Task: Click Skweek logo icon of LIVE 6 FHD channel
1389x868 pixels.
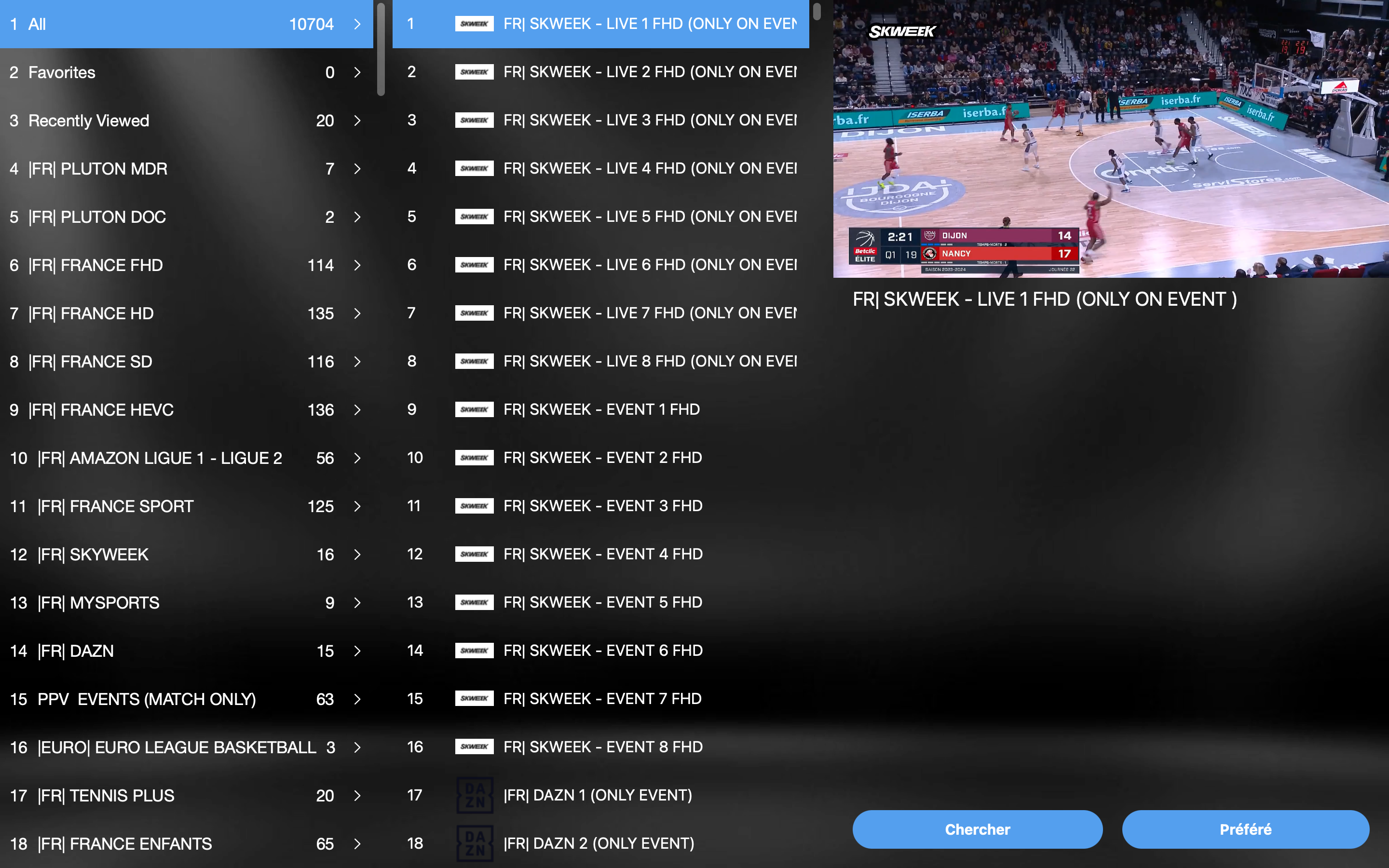Action: [x=474, y=265]
